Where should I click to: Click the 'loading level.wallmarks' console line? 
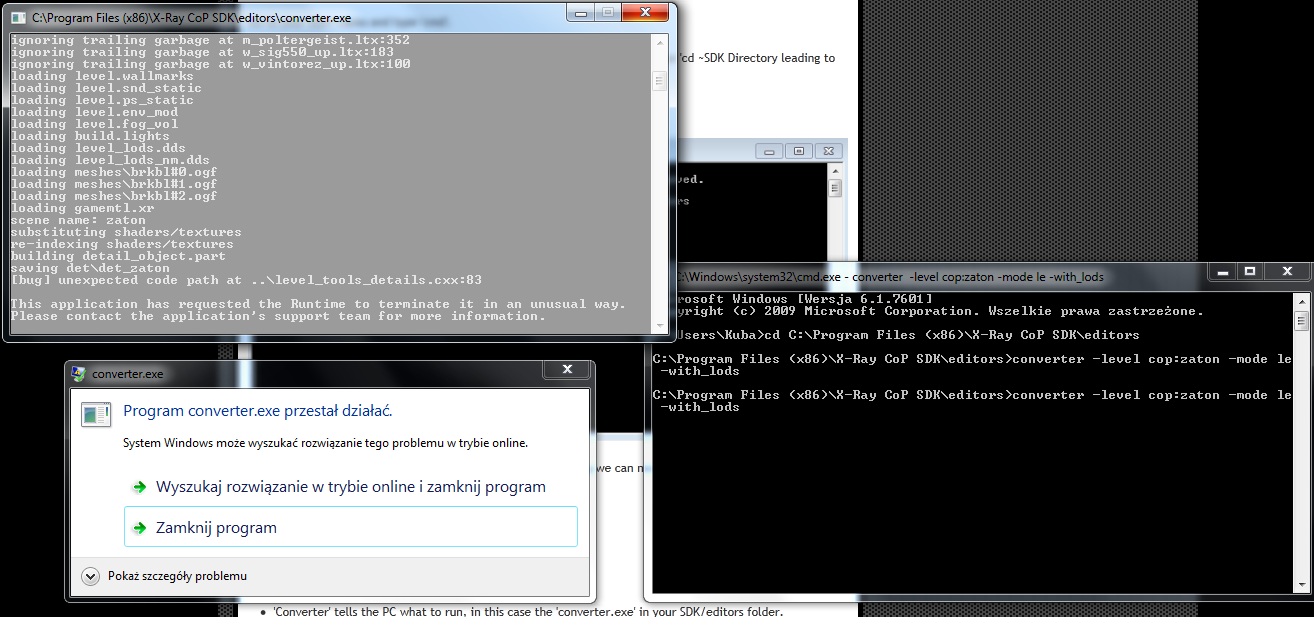coord(102,76)
